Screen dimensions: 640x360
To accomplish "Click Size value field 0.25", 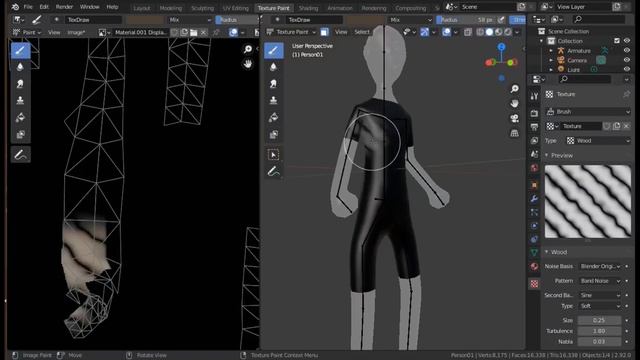I will [600, 320].
